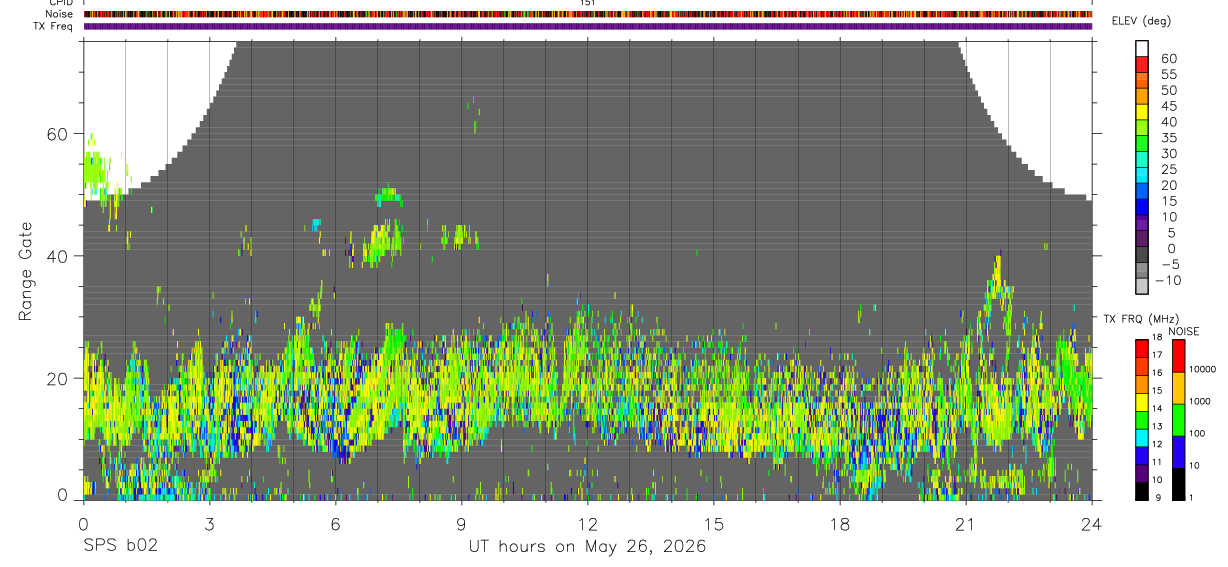This screenshot has width=1228, height=567.
Task: Click the 'TX FRQ (MHz)' color bar title
Action: [x=1141, y=318]
